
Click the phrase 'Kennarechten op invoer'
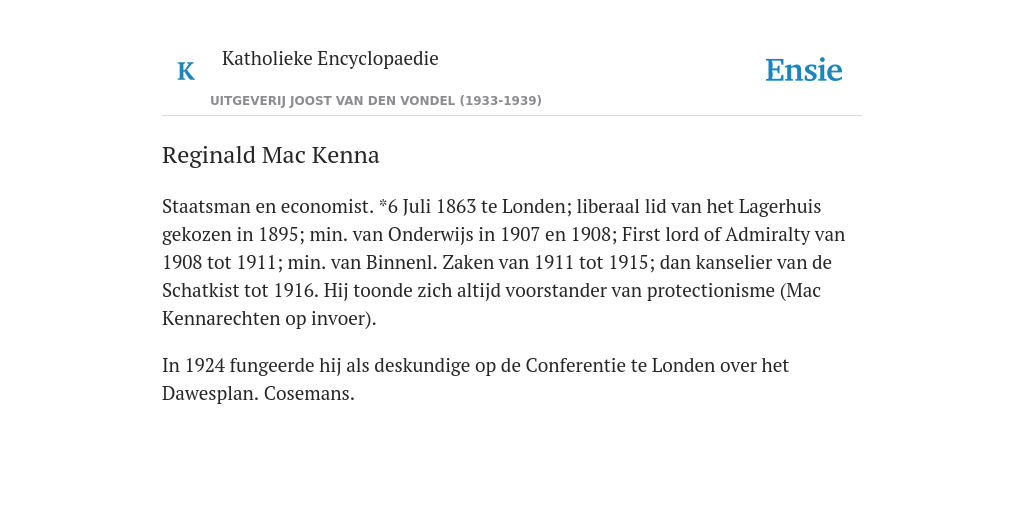266,319
